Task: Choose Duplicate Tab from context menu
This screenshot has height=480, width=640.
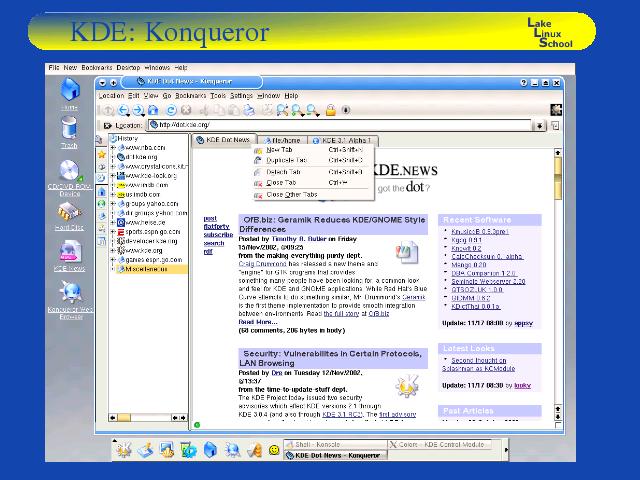Action: coord(313,160)
